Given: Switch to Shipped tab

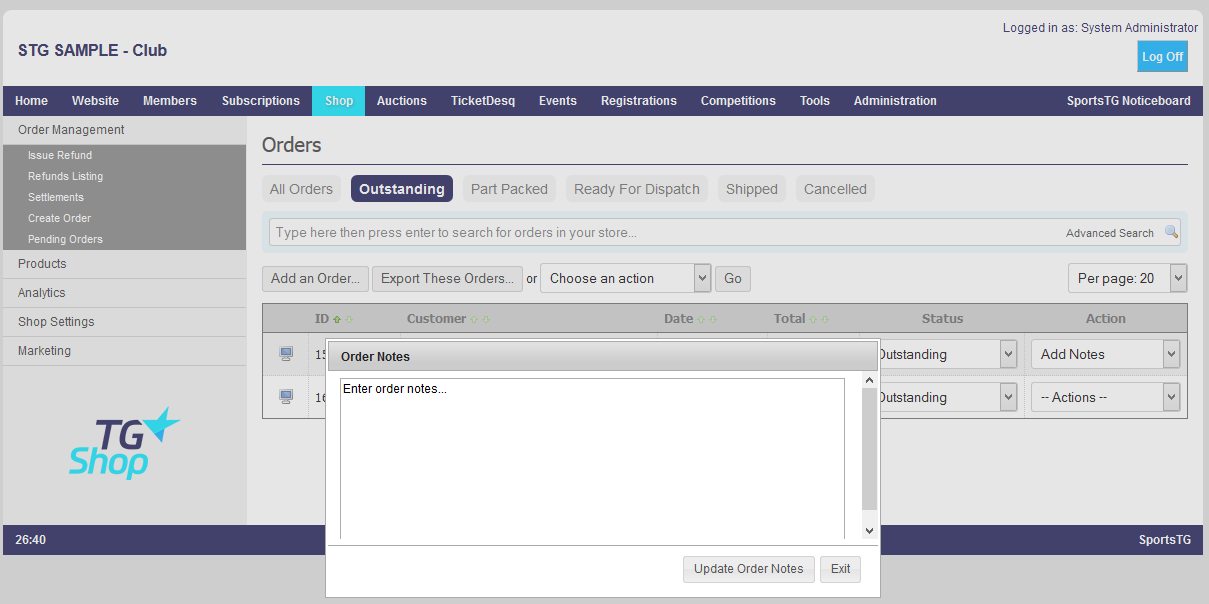Looking at the screenshot, I should [x=752, y=189].
